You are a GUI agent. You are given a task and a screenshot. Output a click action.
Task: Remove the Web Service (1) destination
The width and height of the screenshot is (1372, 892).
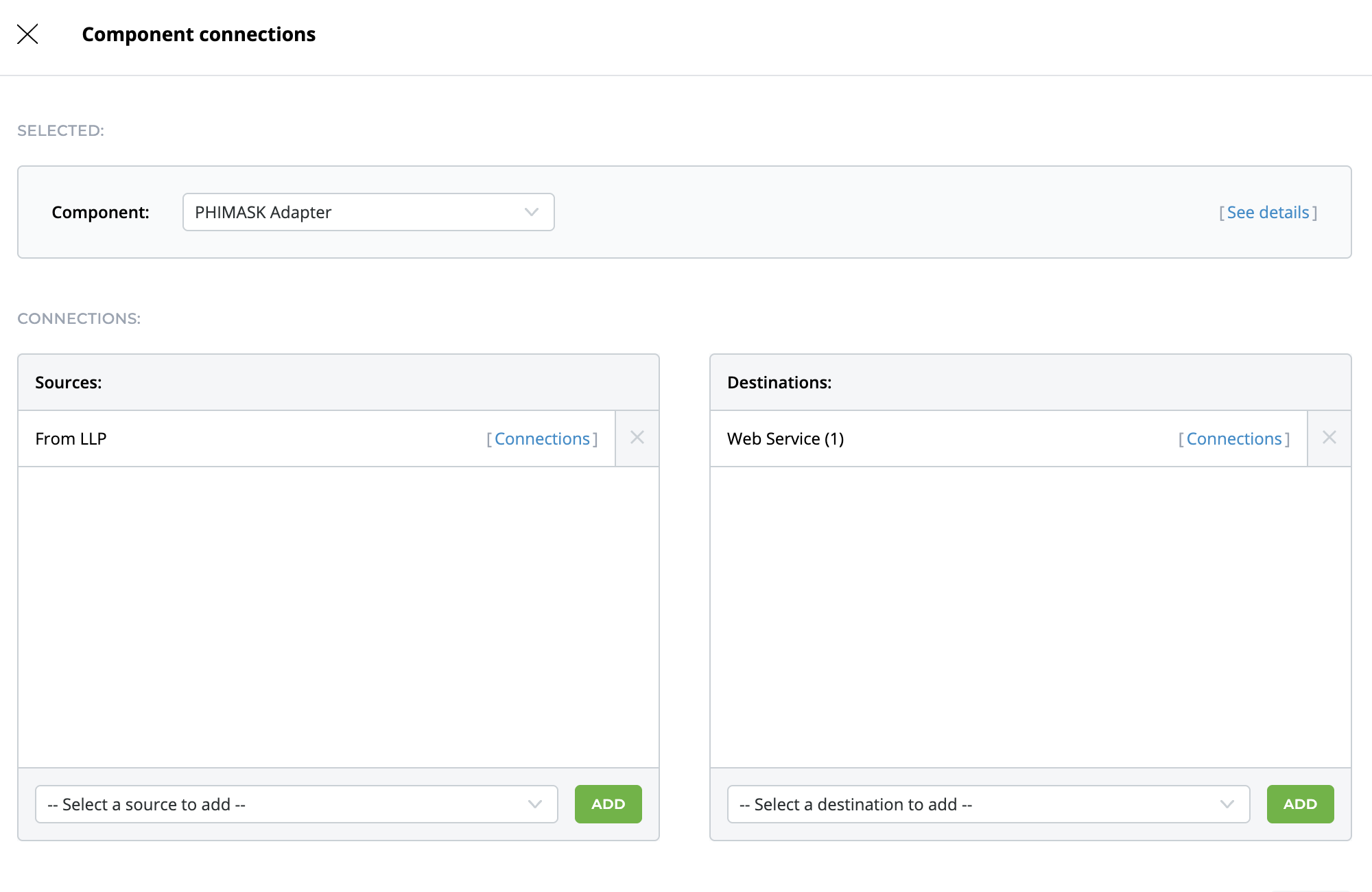coord(1329,438)
